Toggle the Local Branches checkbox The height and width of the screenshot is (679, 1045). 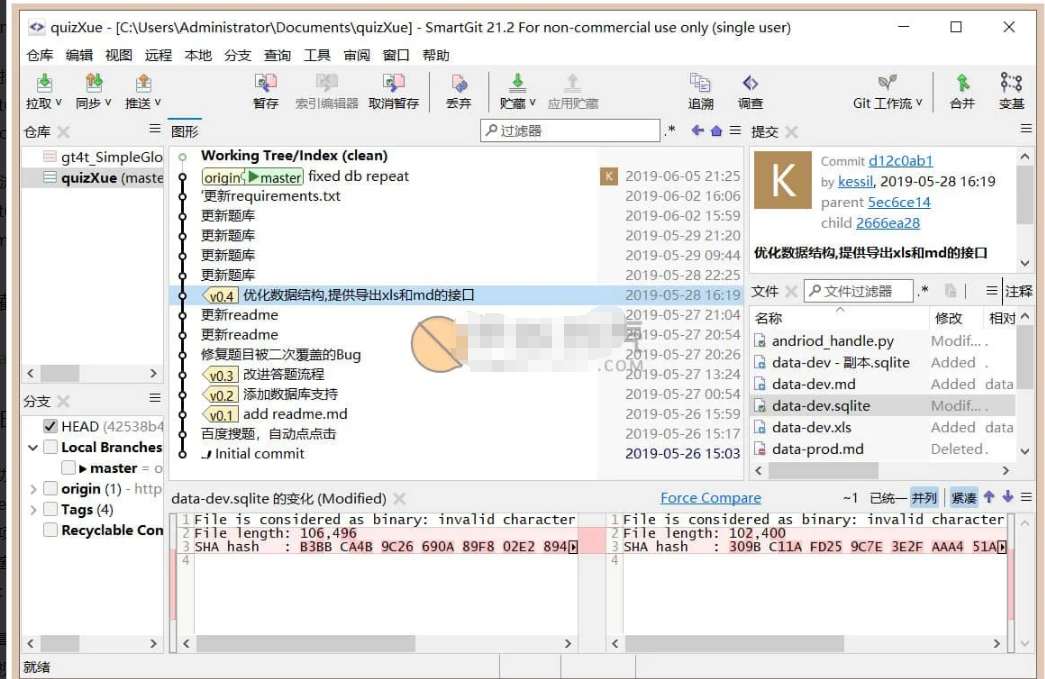click(50, 447)
